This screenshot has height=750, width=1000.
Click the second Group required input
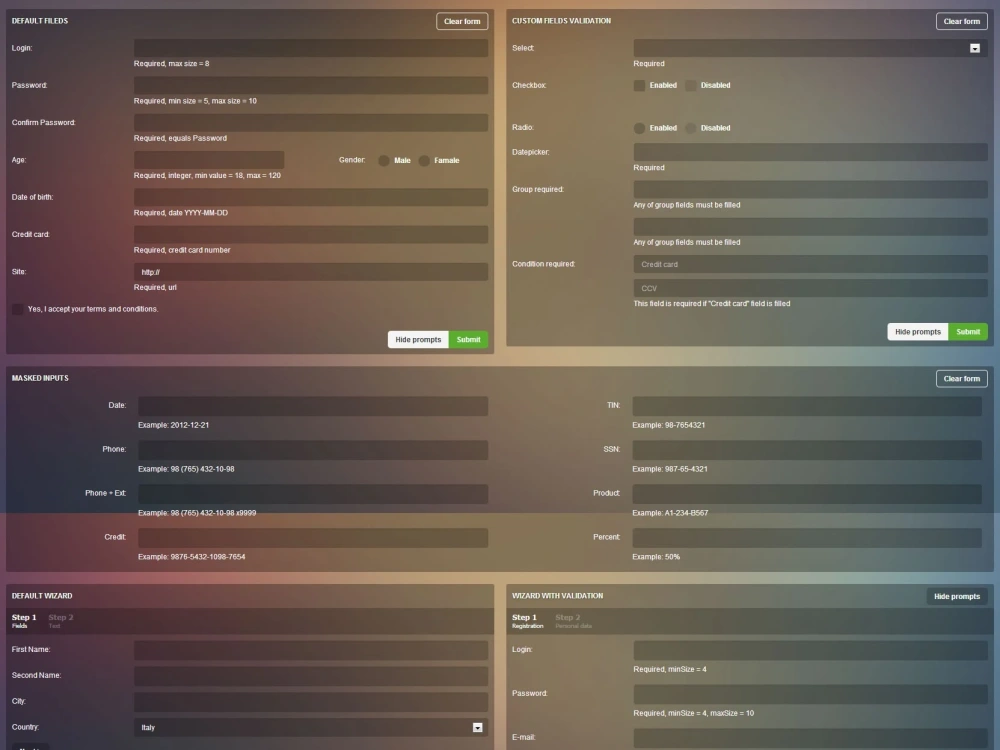pos(810,226)
